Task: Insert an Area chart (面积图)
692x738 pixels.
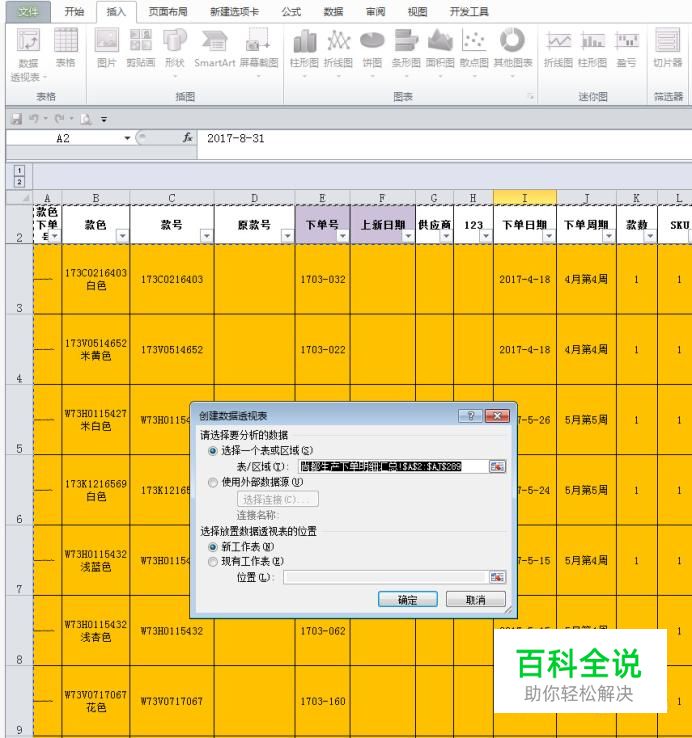Action: pos(440,51)
